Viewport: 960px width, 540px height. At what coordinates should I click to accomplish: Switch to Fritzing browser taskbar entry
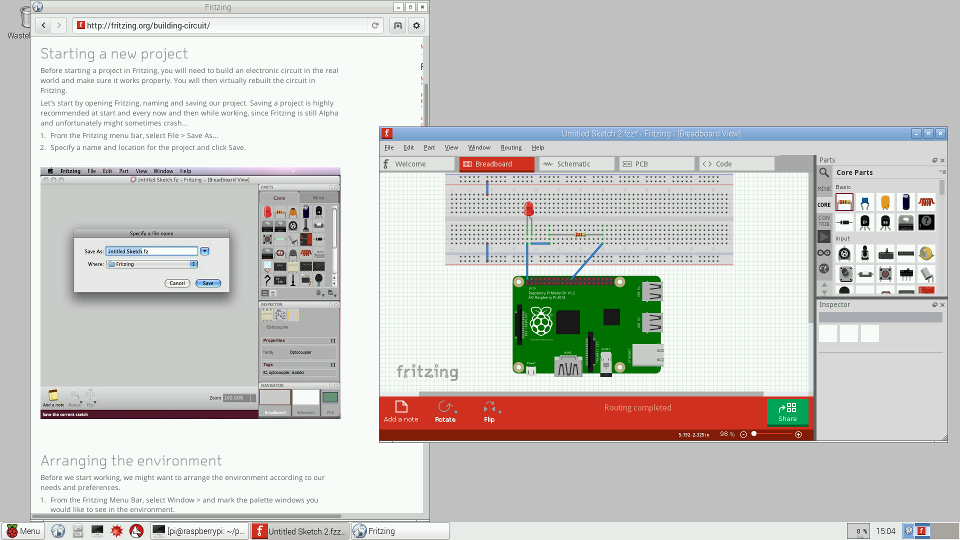tap(400, 531)
